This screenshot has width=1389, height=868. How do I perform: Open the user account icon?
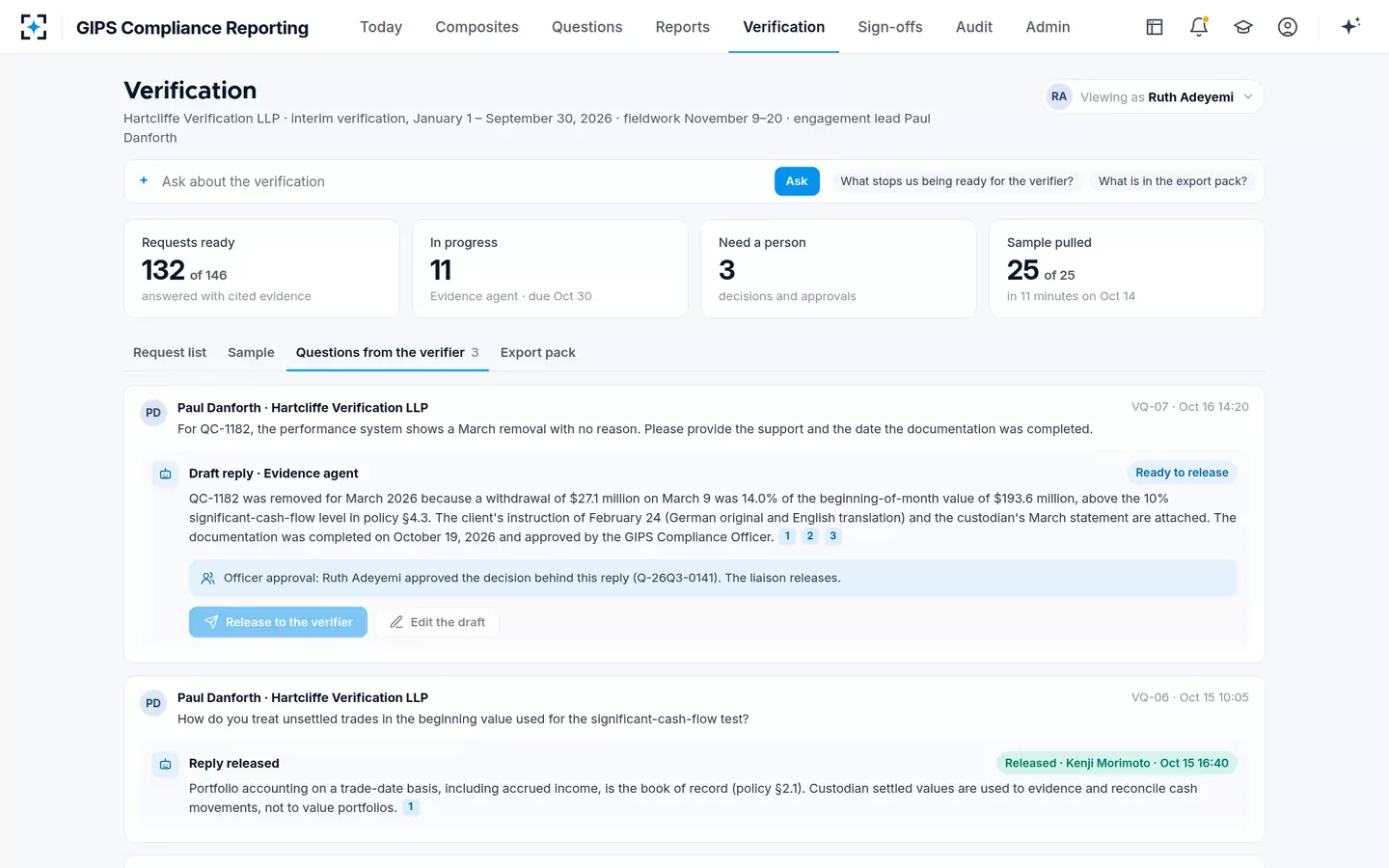(x=1288, y=27)
